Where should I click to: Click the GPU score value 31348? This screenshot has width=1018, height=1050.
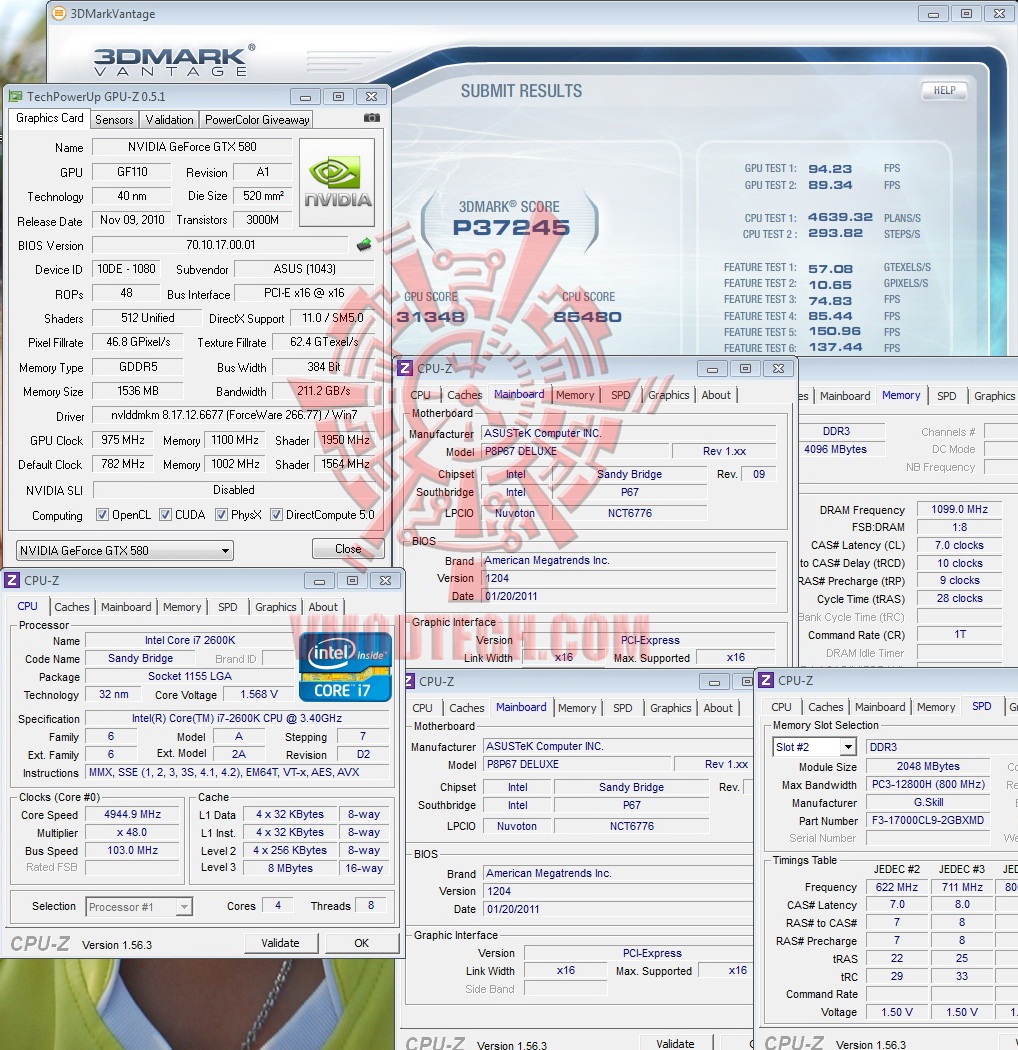coord(430,317)
